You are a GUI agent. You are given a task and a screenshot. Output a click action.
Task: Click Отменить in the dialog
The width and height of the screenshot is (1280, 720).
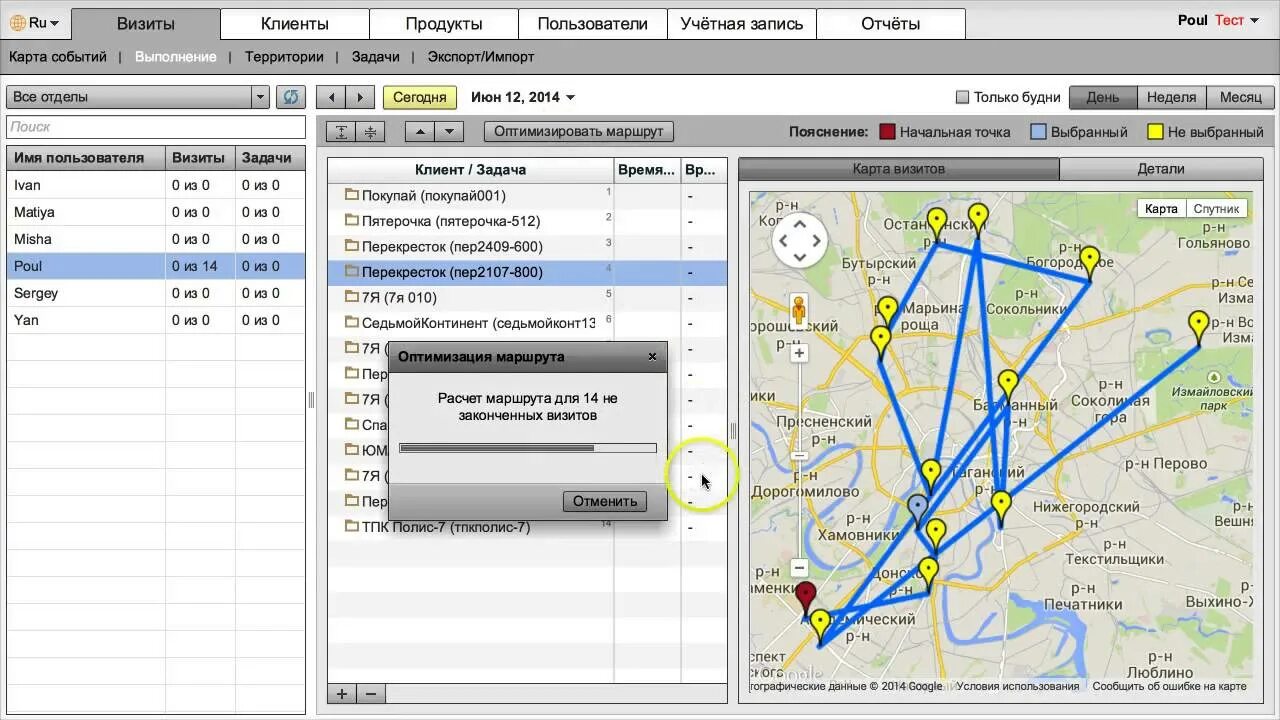(605, 501)
